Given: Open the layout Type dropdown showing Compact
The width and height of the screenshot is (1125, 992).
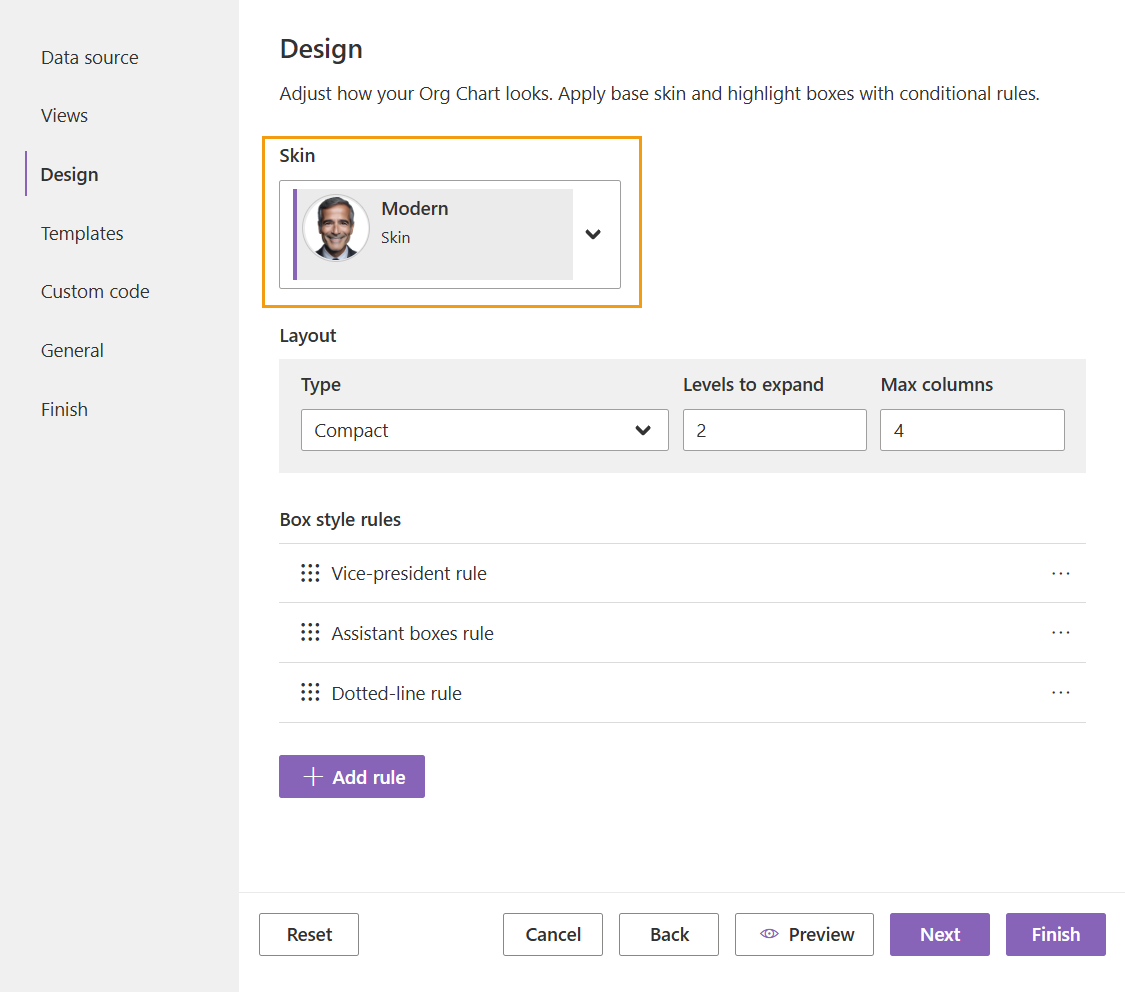Looking at the screenshot, I should (x=643, y=430).
